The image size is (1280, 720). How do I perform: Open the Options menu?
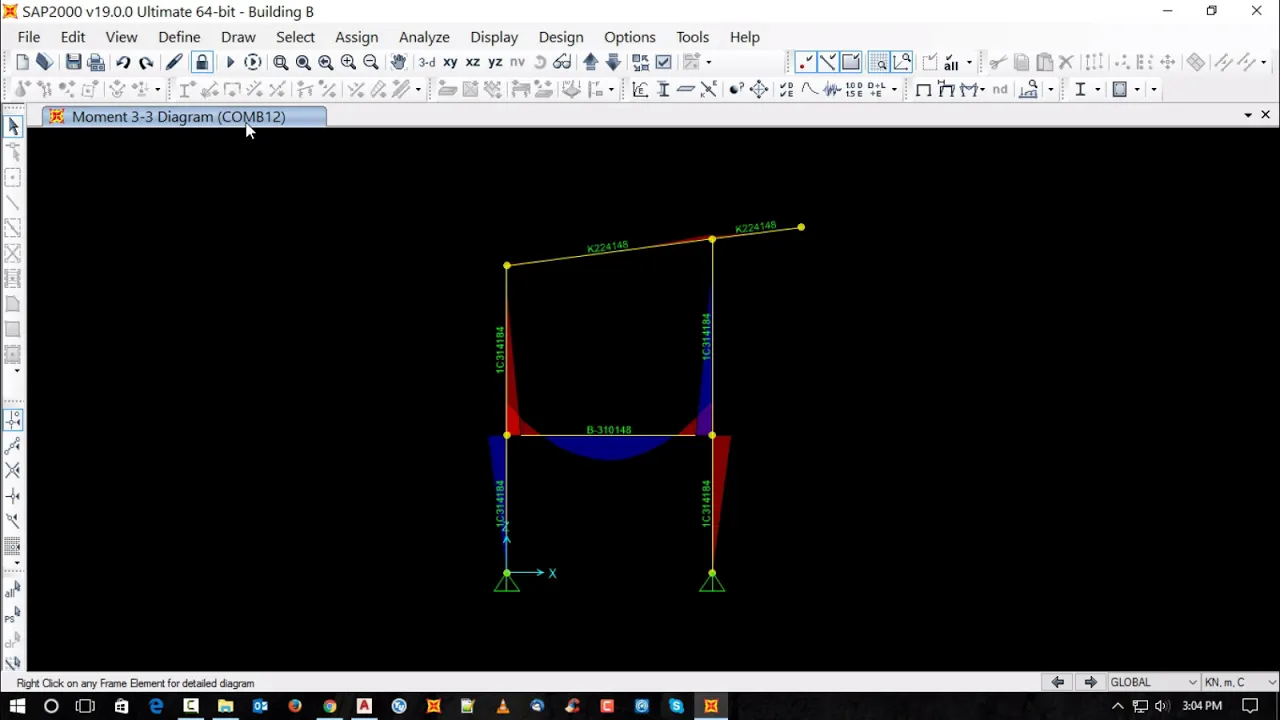pos(630,37)
